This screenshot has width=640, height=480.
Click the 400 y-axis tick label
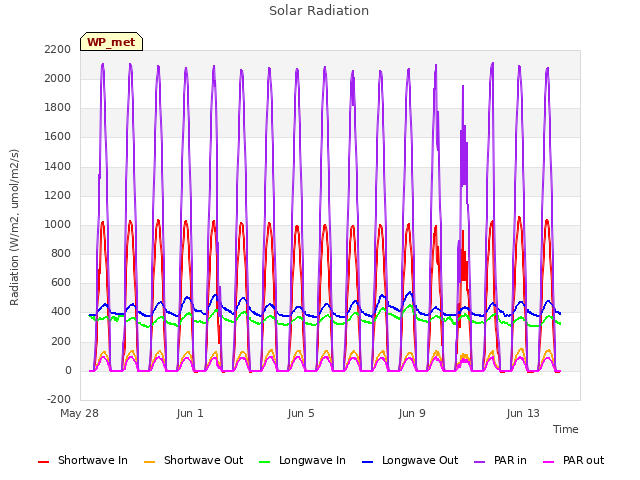61,311
